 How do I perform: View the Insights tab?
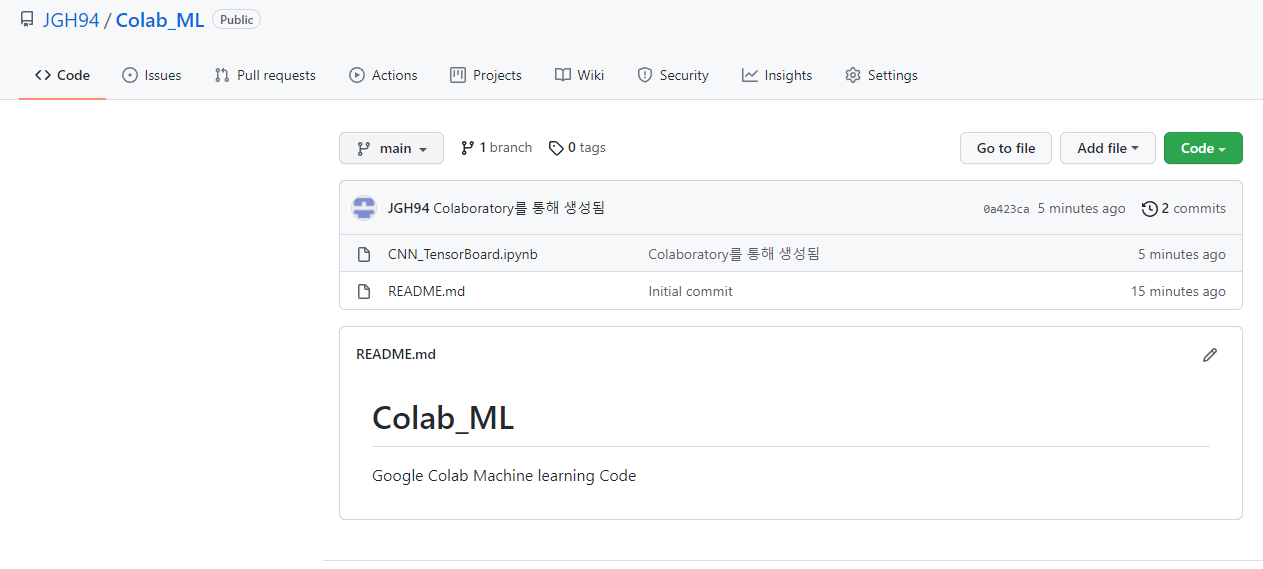[777, 75]
